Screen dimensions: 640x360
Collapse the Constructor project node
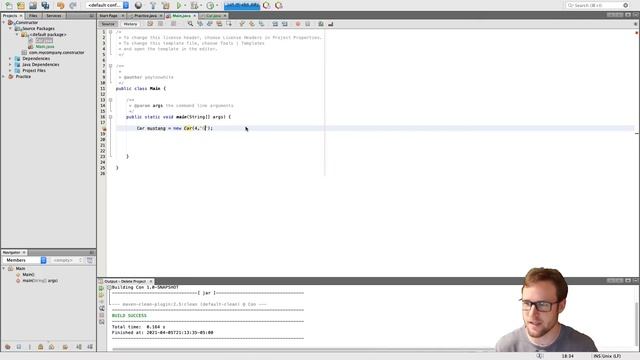[x=4, y=22]
